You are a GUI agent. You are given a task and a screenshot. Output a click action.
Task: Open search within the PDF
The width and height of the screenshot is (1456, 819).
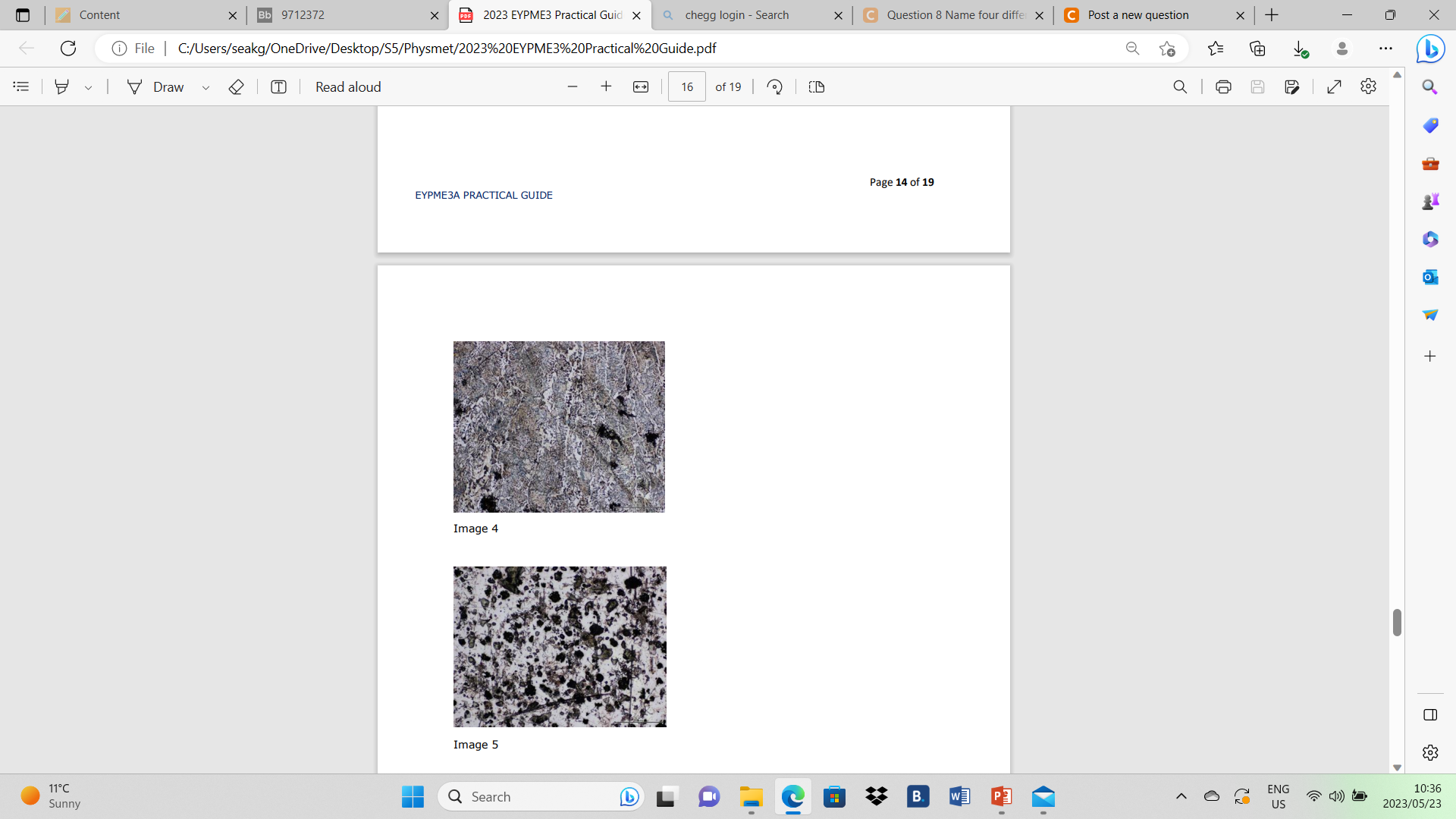click(x=1180, y=86)
